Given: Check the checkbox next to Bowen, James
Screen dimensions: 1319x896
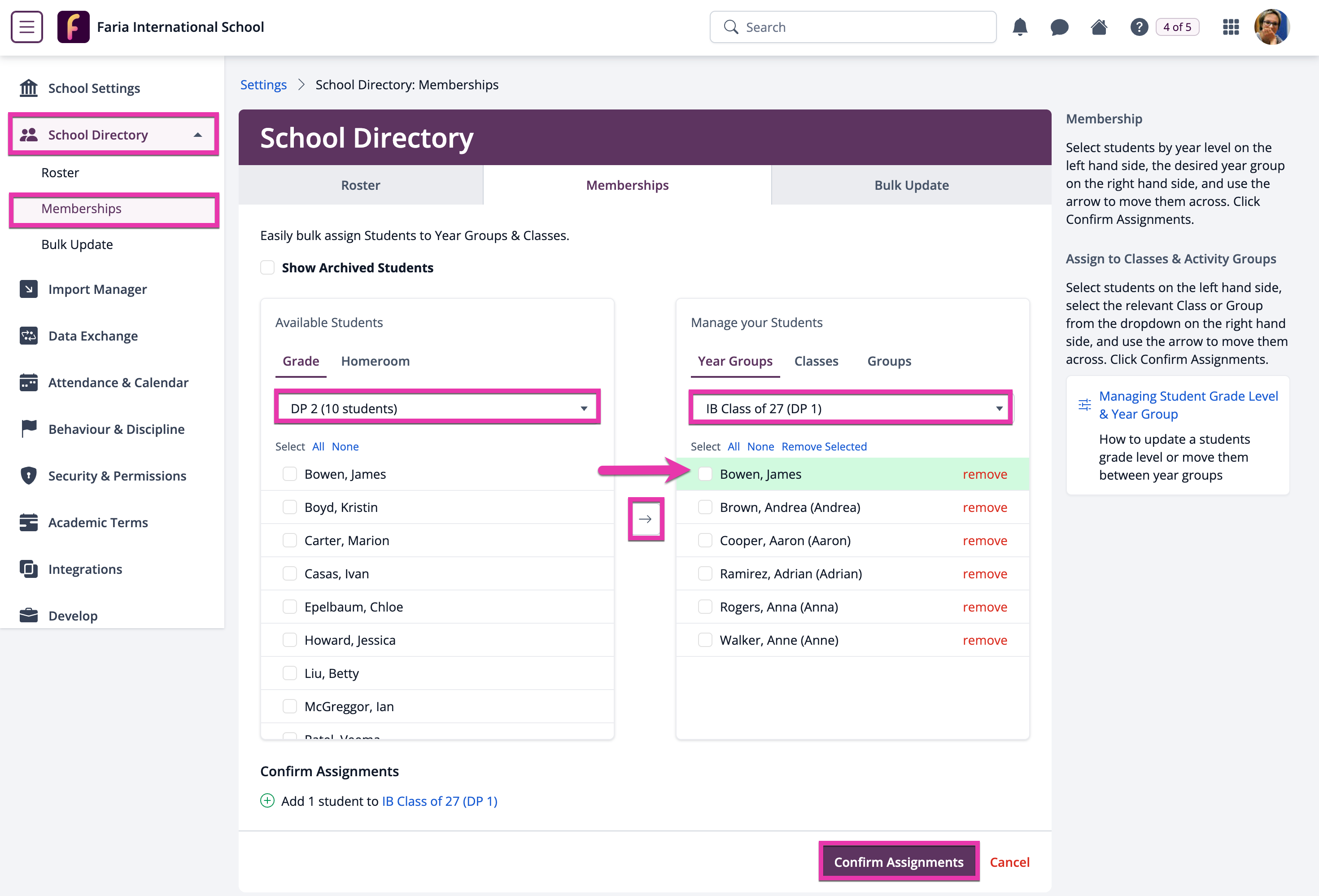Looking at the screenshot, I should tap(290, 474).
